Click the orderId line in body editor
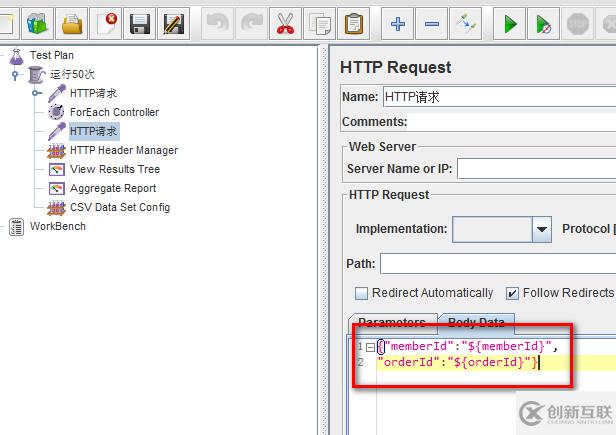This screenshot has height=435, width=616. pos(457,362)
